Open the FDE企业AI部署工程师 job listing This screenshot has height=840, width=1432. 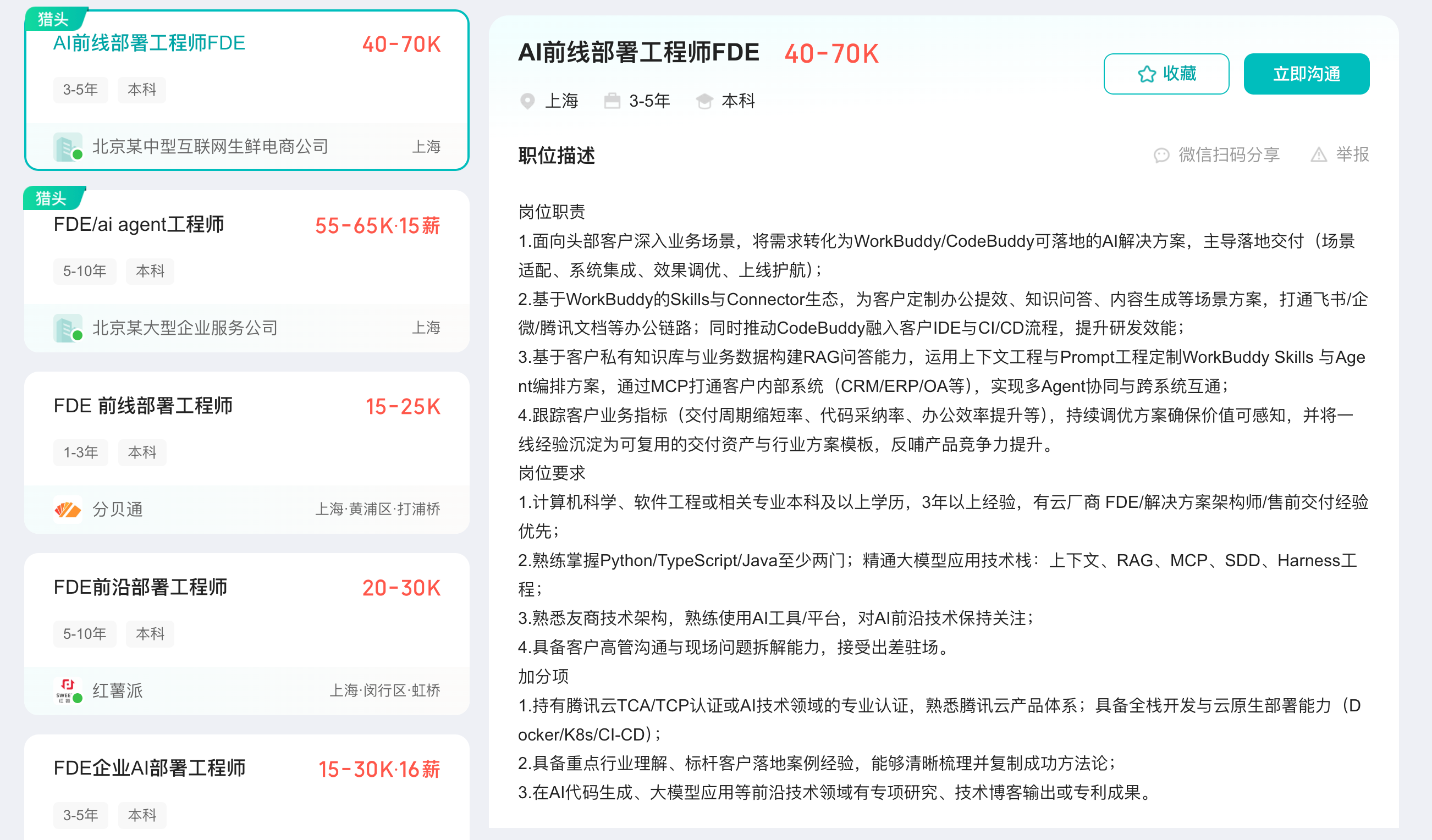click(150, 768)
